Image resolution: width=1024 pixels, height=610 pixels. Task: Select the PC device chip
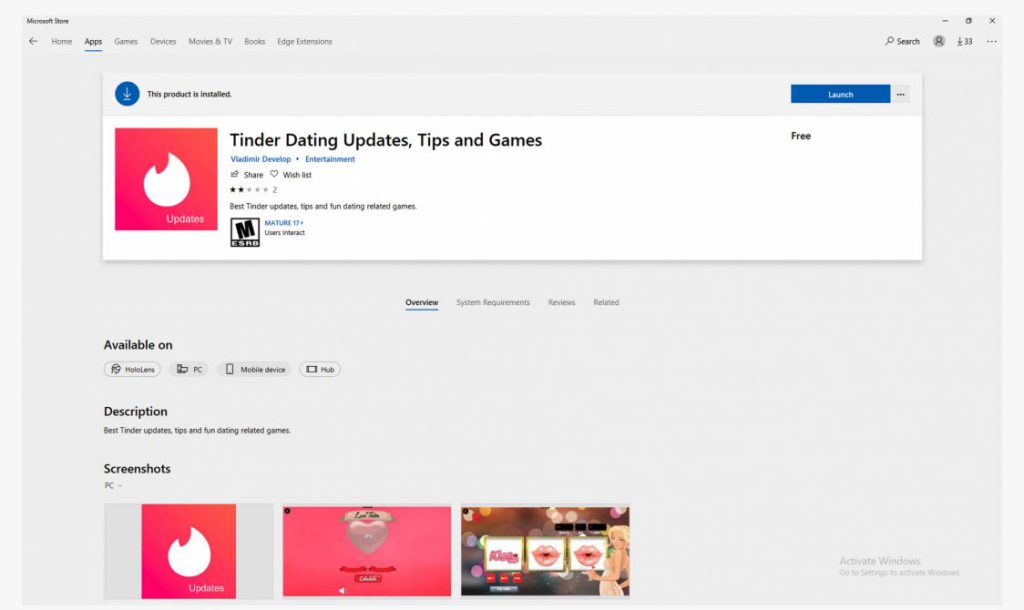tap(189, 369)
